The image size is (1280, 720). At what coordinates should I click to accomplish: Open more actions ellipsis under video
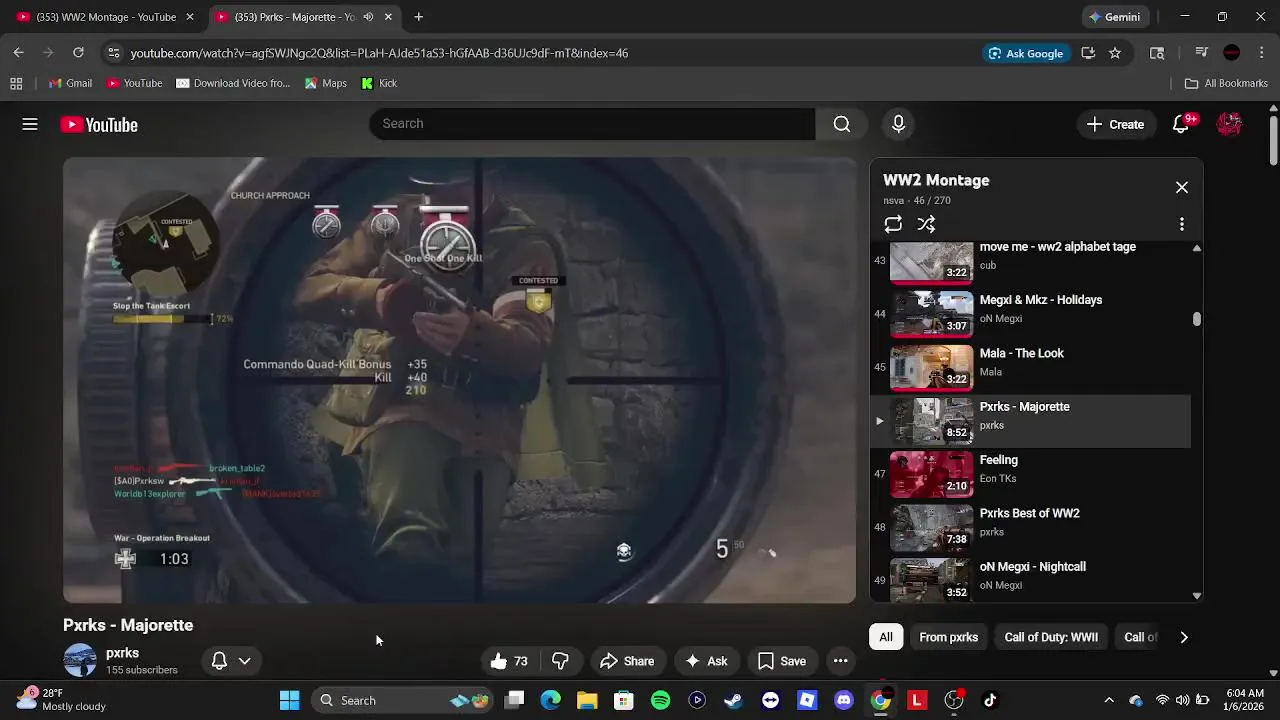(841, 661)
